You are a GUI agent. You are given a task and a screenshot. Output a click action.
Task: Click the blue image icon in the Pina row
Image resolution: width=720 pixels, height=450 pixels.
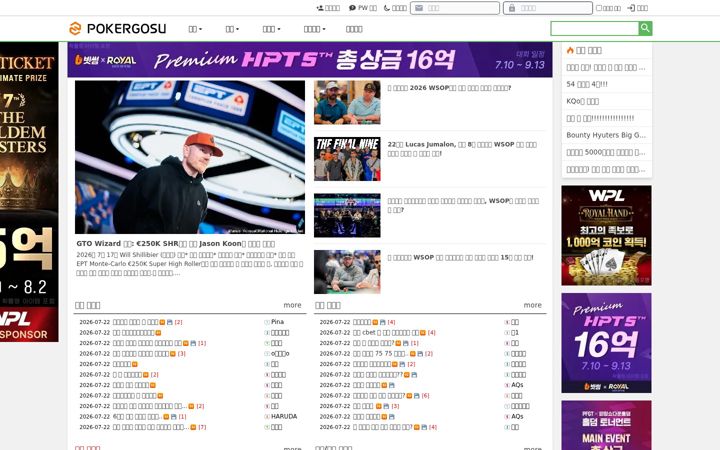(x=169, y=322)
